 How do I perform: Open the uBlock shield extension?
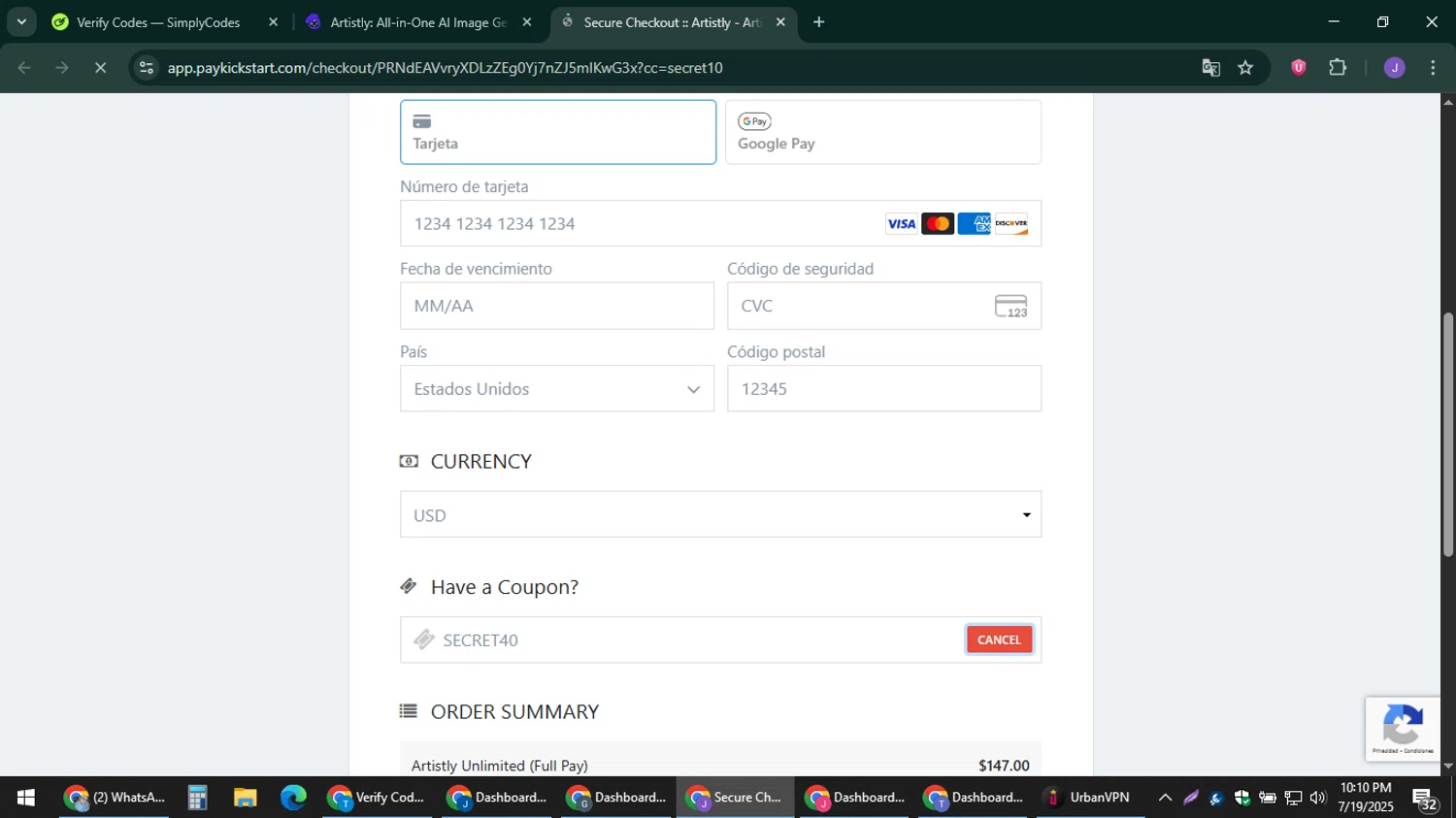[1299, 68]
